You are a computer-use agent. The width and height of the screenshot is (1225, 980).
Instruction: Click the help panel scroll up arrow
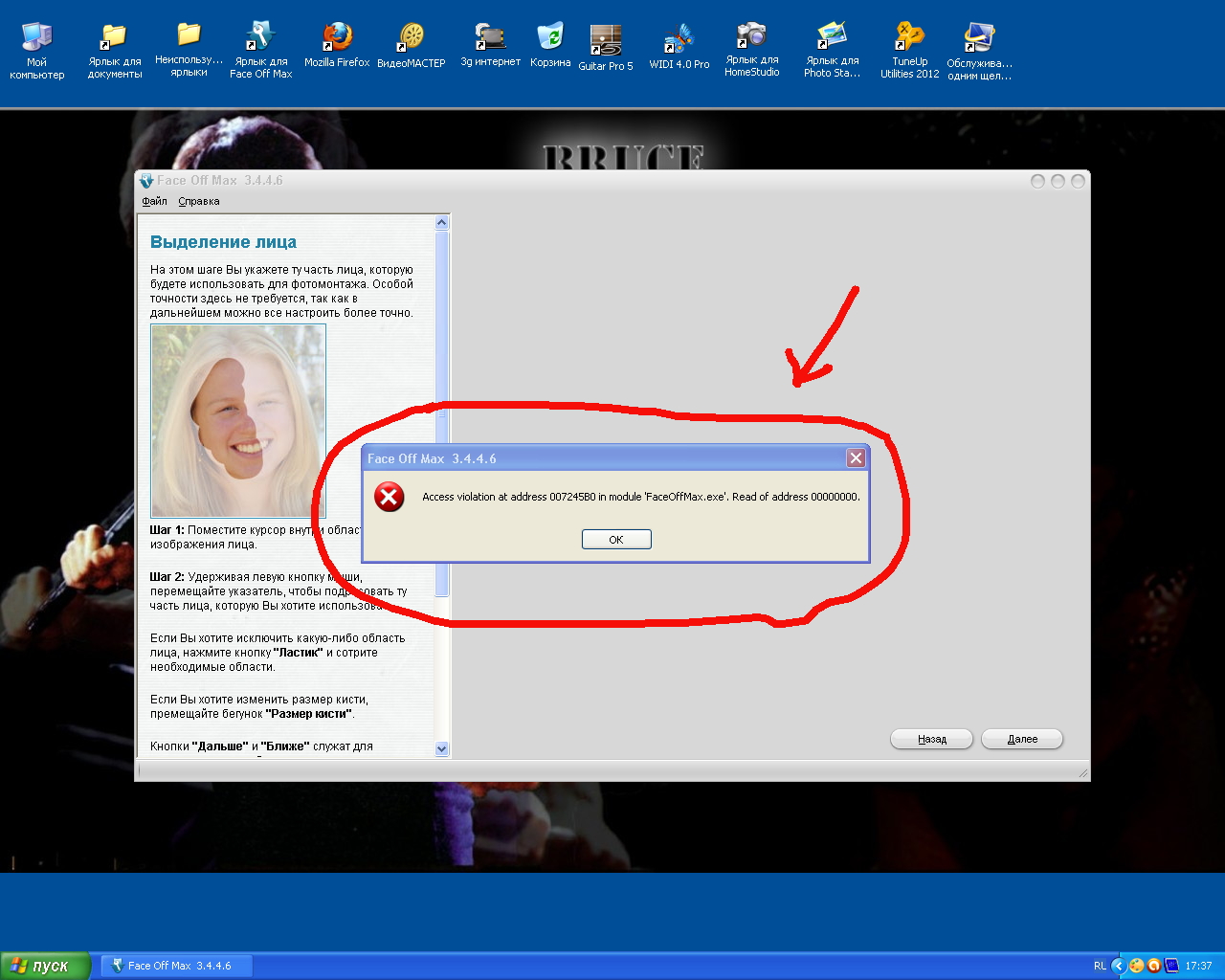442,222
